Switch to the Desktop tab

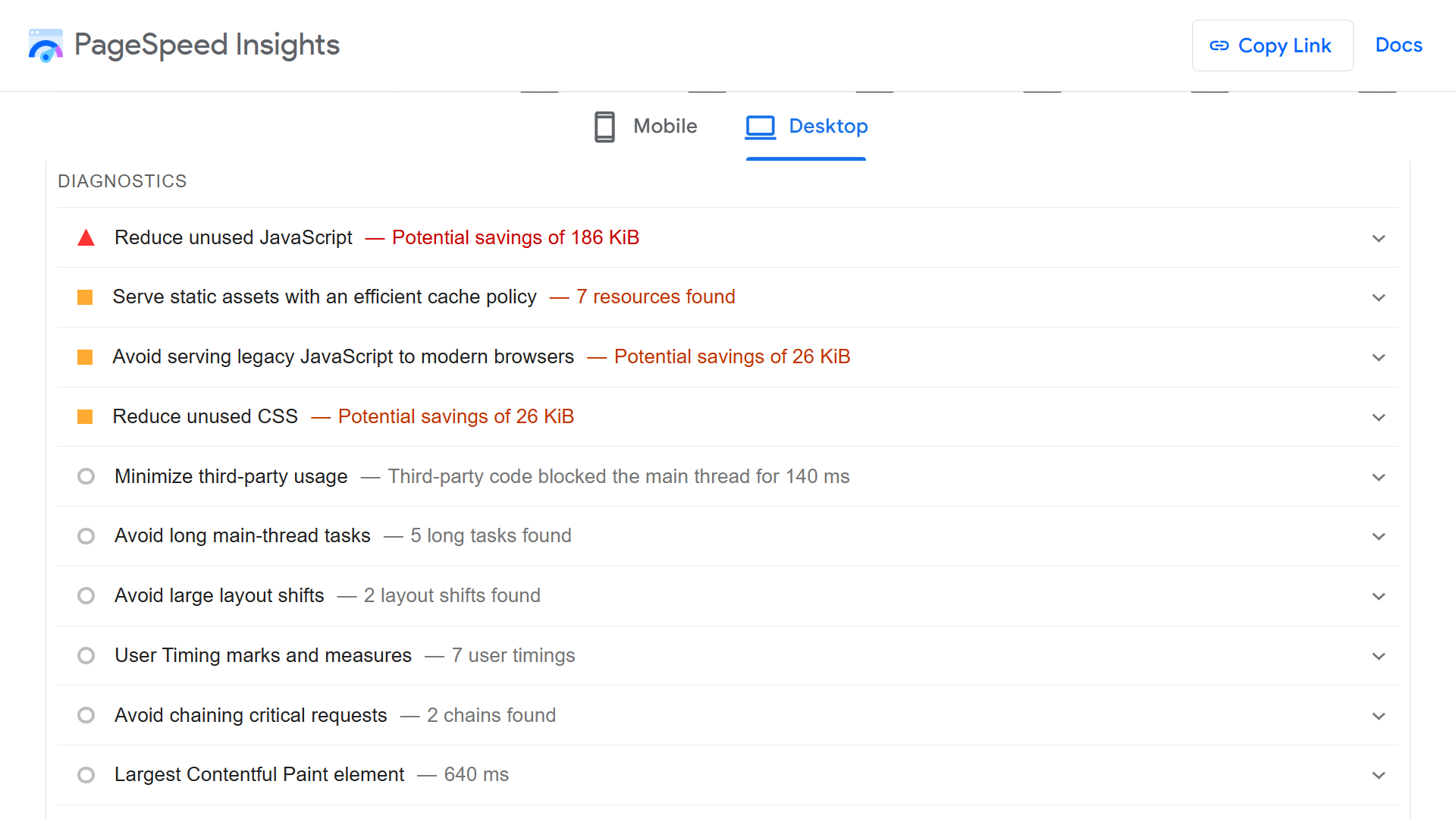(x=806, y=127)
